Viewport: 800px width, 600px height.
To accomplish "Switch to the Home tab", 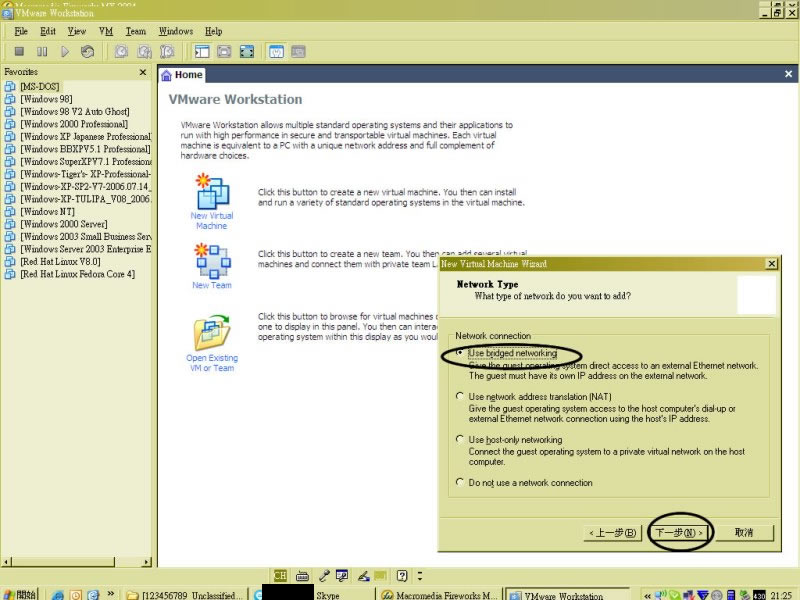I will pos(182,75).
